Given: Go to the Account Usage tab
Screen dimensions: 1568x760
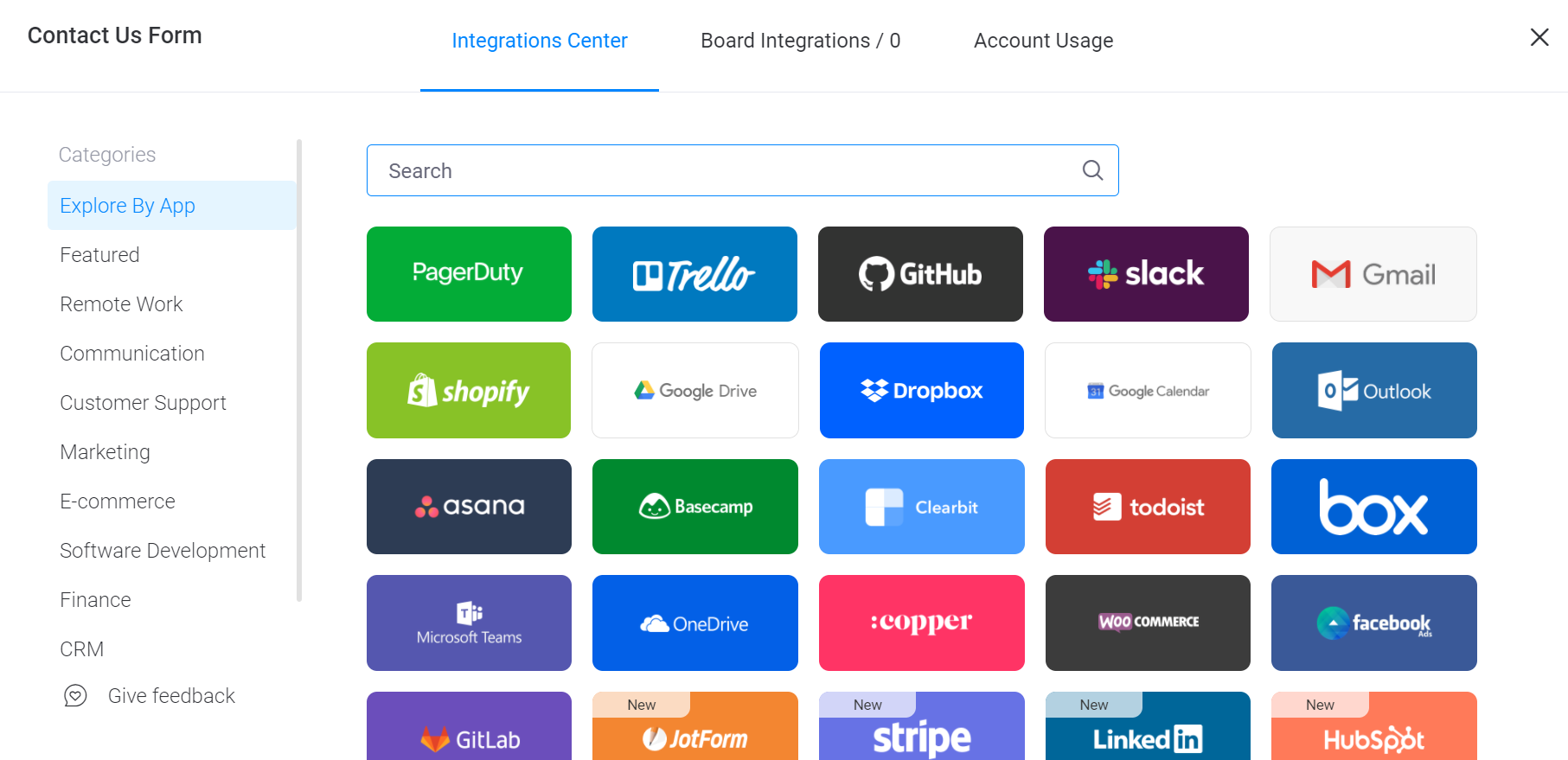Looking at the screenshot, I should [1043, 41].
